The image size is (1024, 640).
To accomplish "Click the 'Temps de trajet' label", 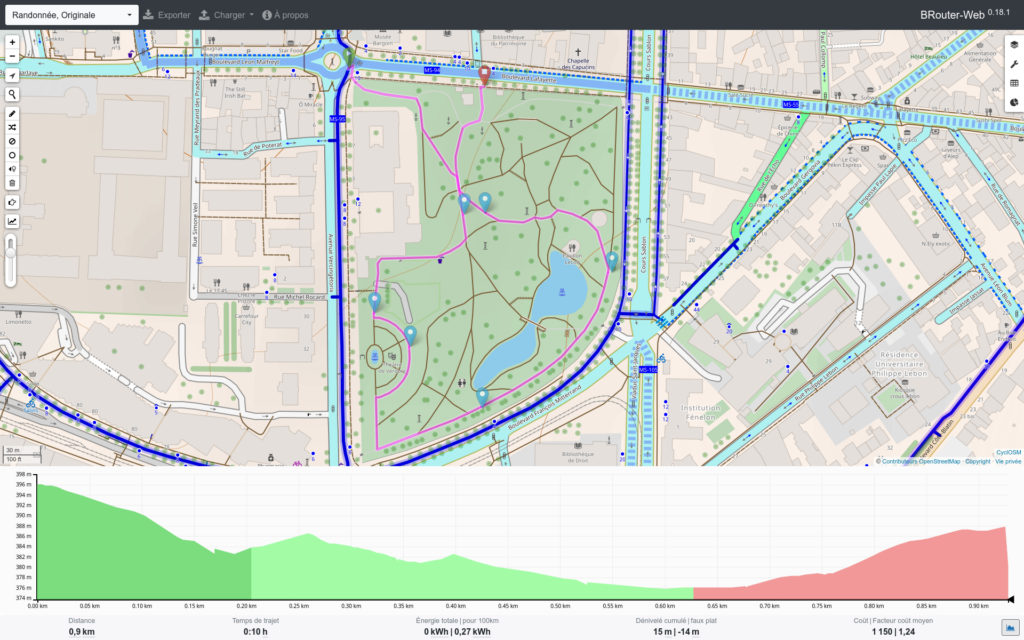I will tap(255, 620).
